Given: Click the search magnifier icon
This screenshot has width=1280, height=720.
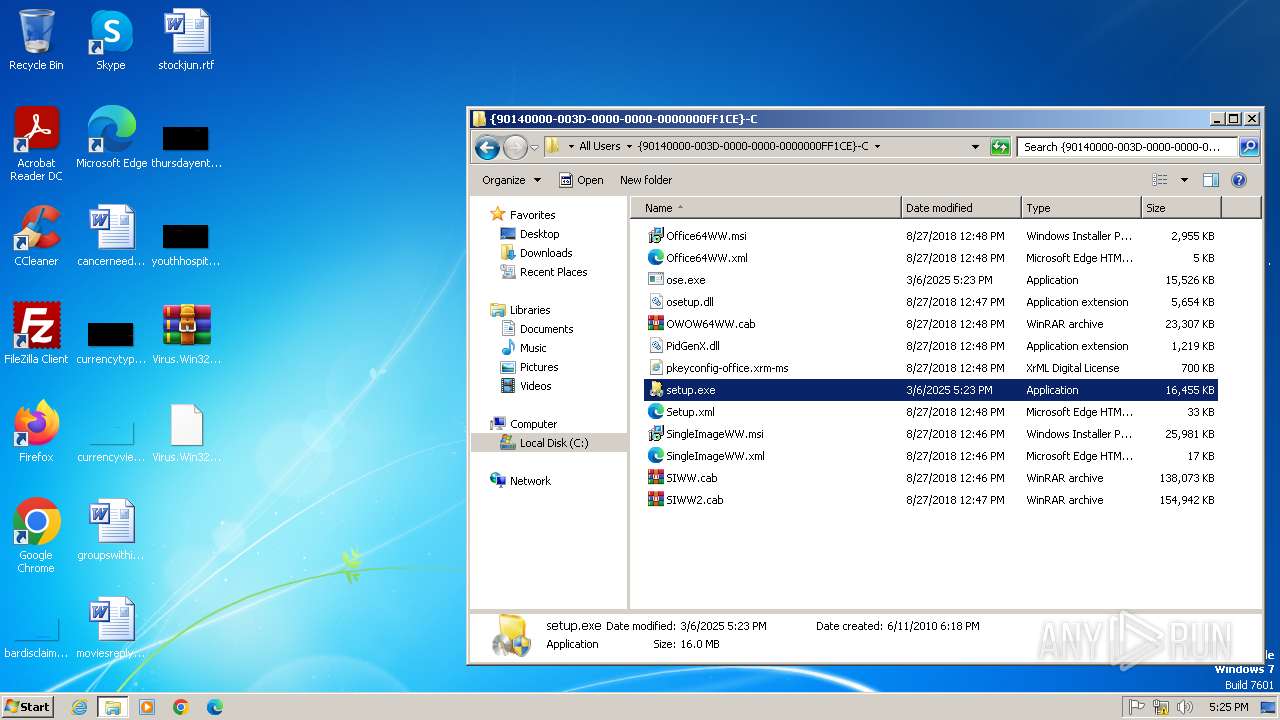Looking at the screenshot, I should click(1248, 147).
